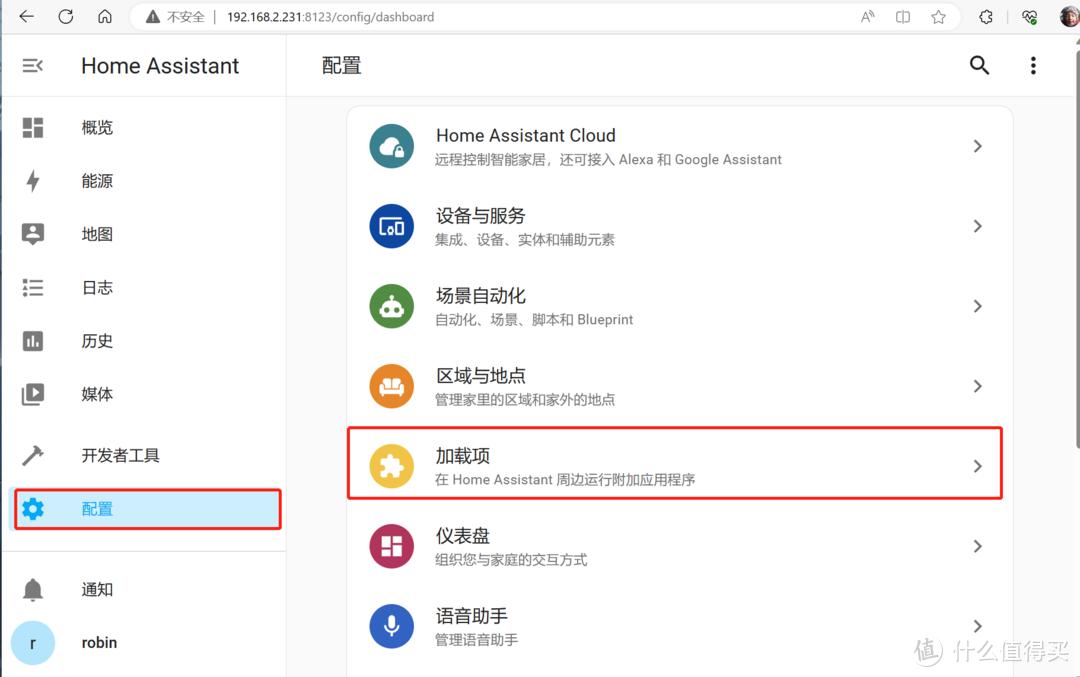This screenshot has height=677, width=1080.
Task: Select 配置 in the sidebar menu
Action: [97, 508]
